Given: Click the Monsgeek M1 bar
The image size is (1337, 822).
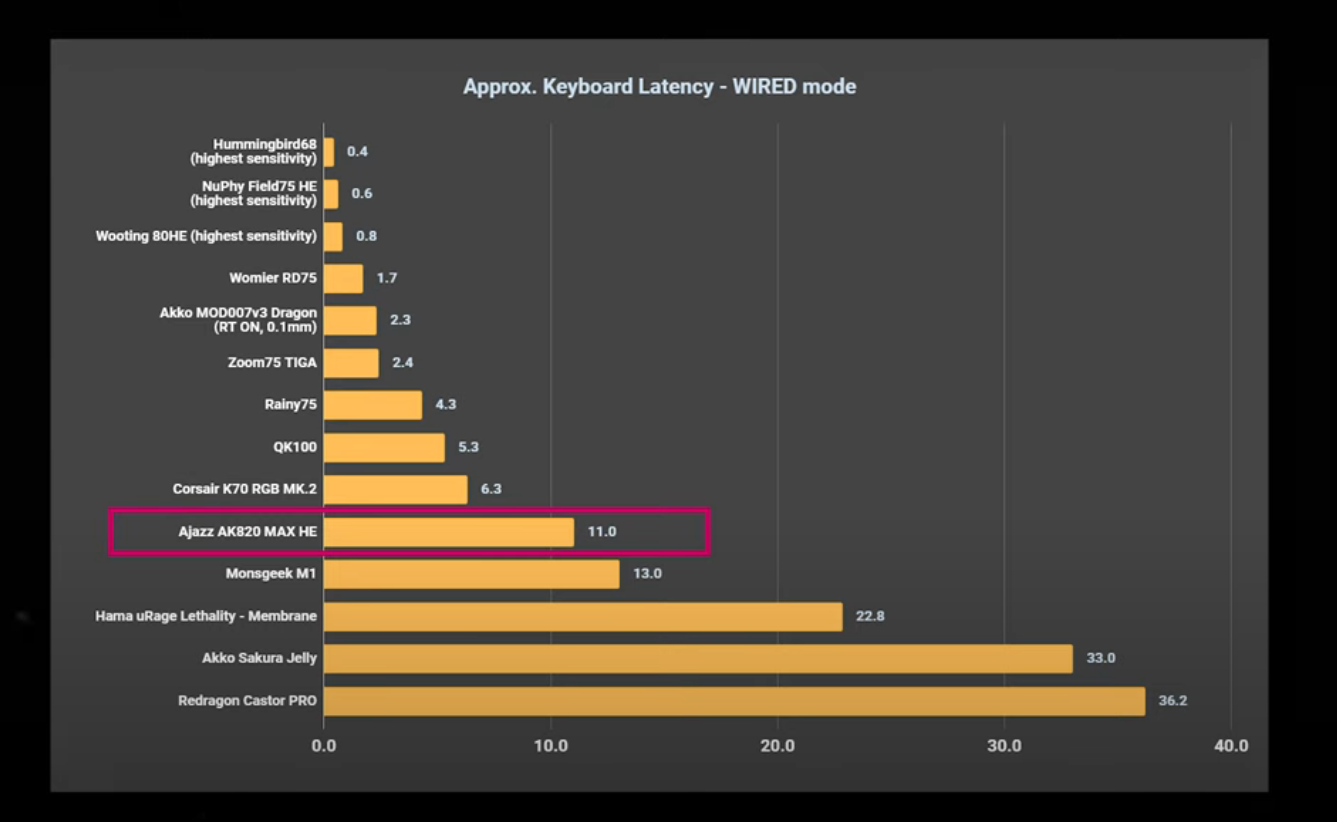Looking at the screenshot, I should [471, 574].
